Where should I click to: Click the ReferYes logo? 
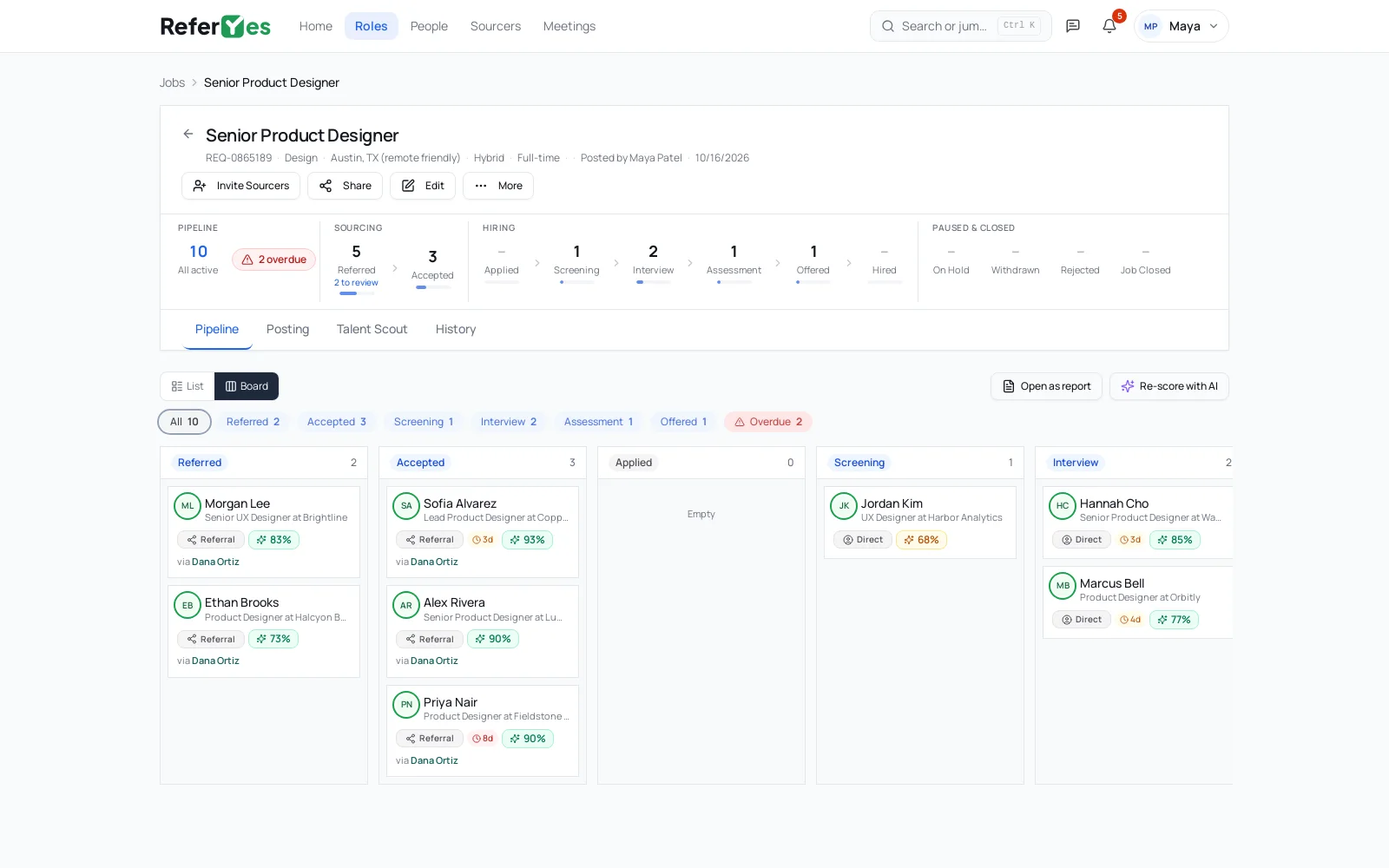click(x=215, y=26)
